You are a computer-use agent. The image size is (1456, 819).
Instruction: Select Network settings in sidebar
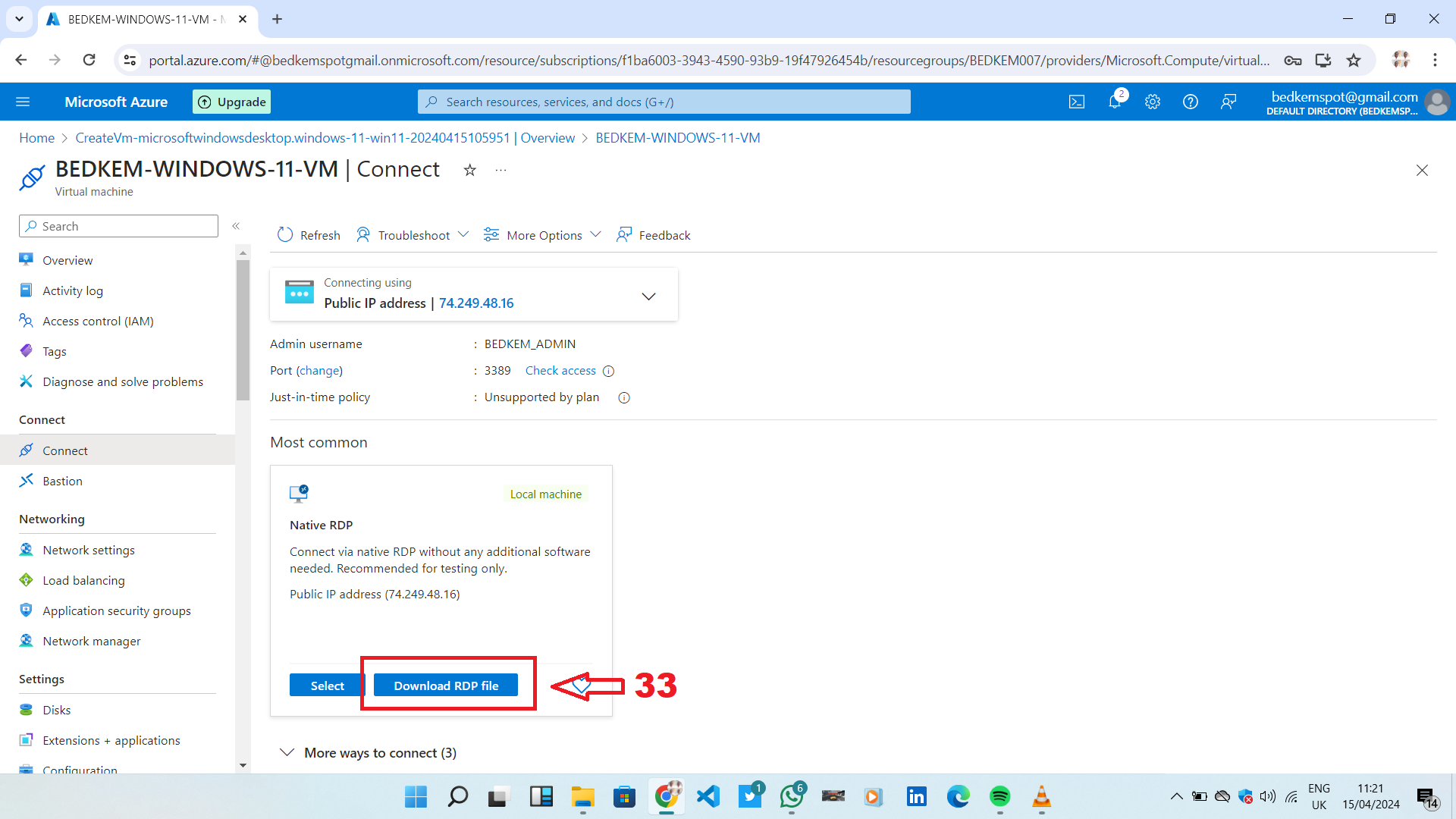pyautogui.click(x=89, y=550)
